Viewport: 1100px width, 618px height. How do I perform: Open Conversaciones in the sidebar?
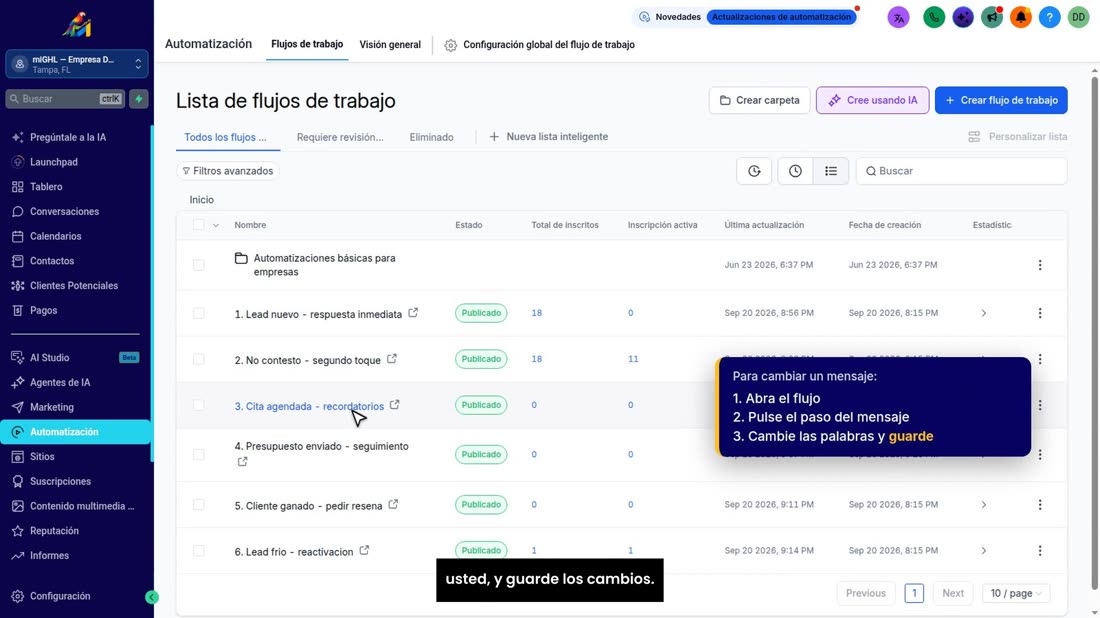(64, 211)
